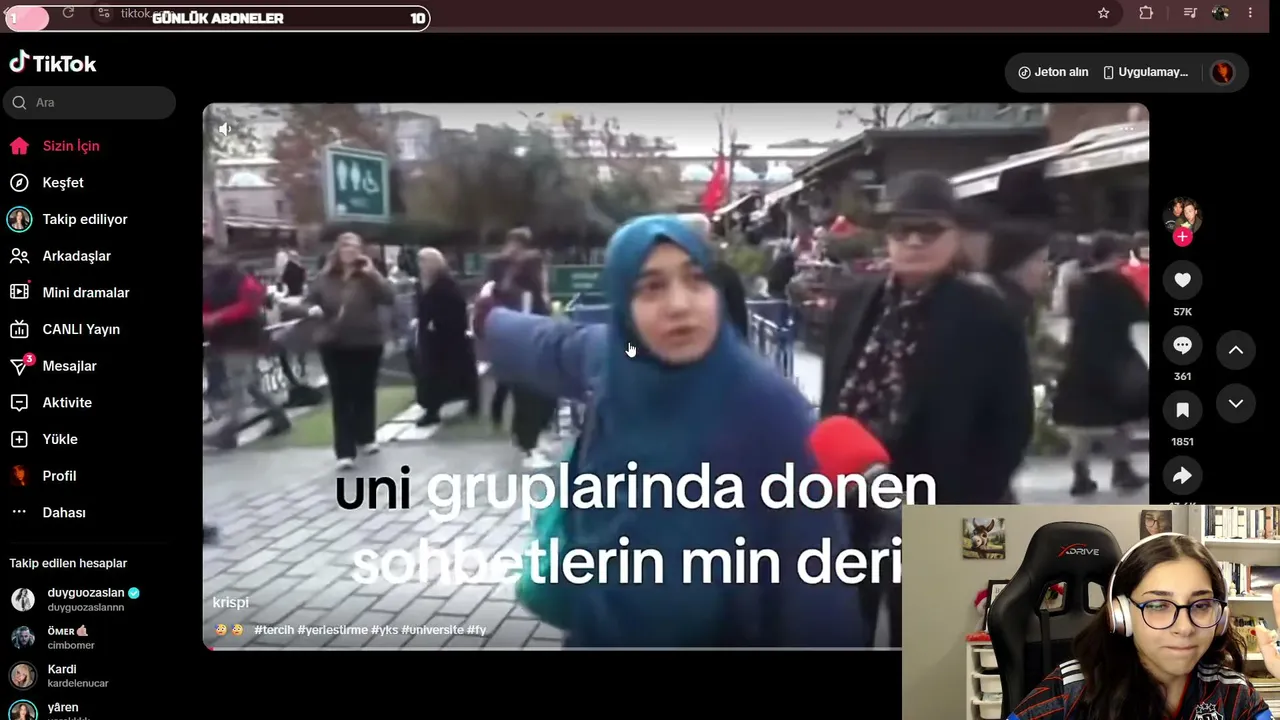
Task: Open comments via the speech bubble icon
Action: coord(1183,346)
